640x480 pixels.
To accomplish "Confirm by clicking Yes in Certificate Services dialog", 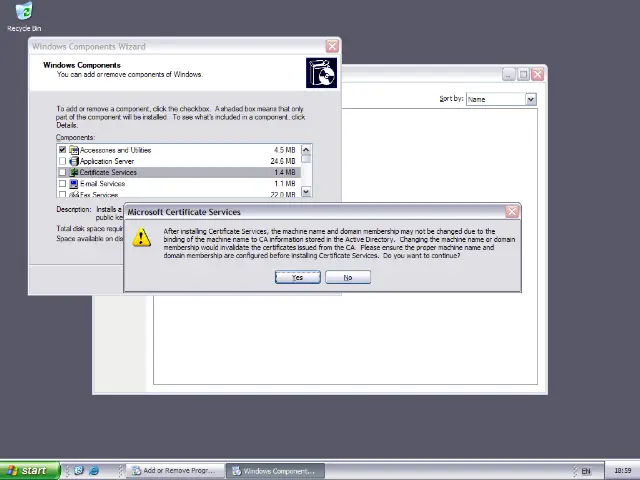I will pyautogui.click(x=298, y=277).
